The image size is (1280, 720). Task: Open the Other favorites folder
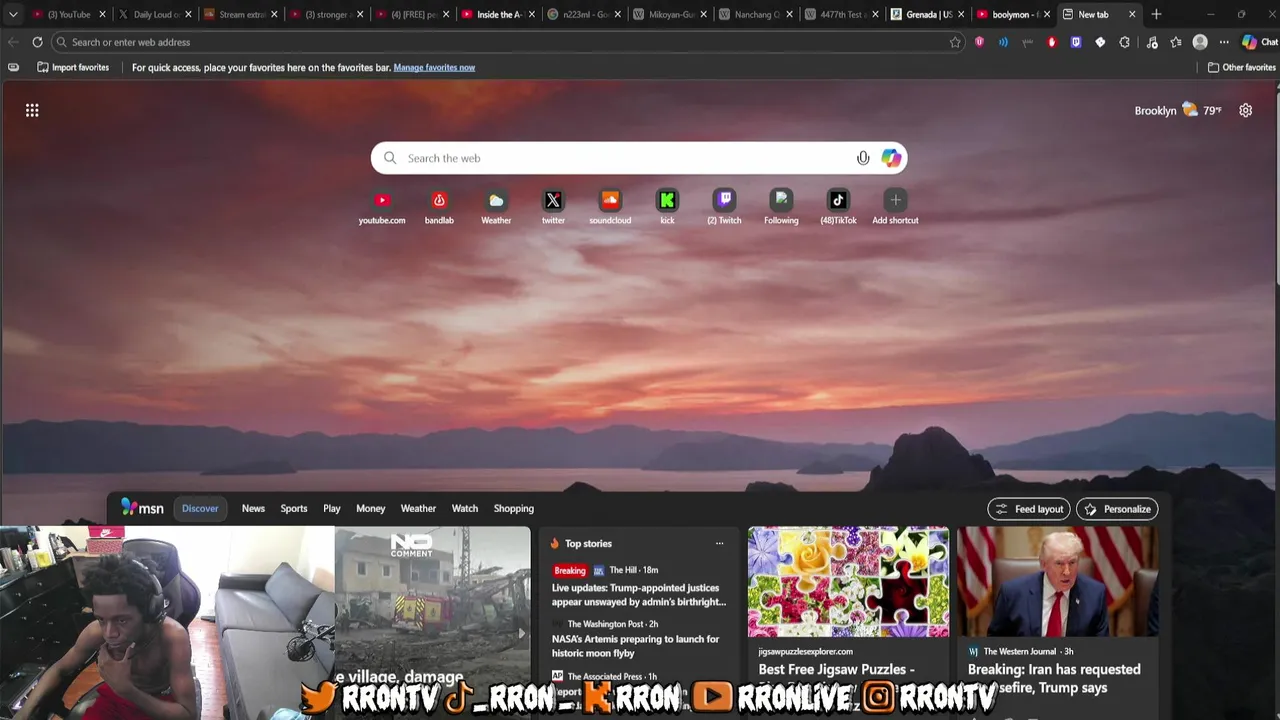1241,67
